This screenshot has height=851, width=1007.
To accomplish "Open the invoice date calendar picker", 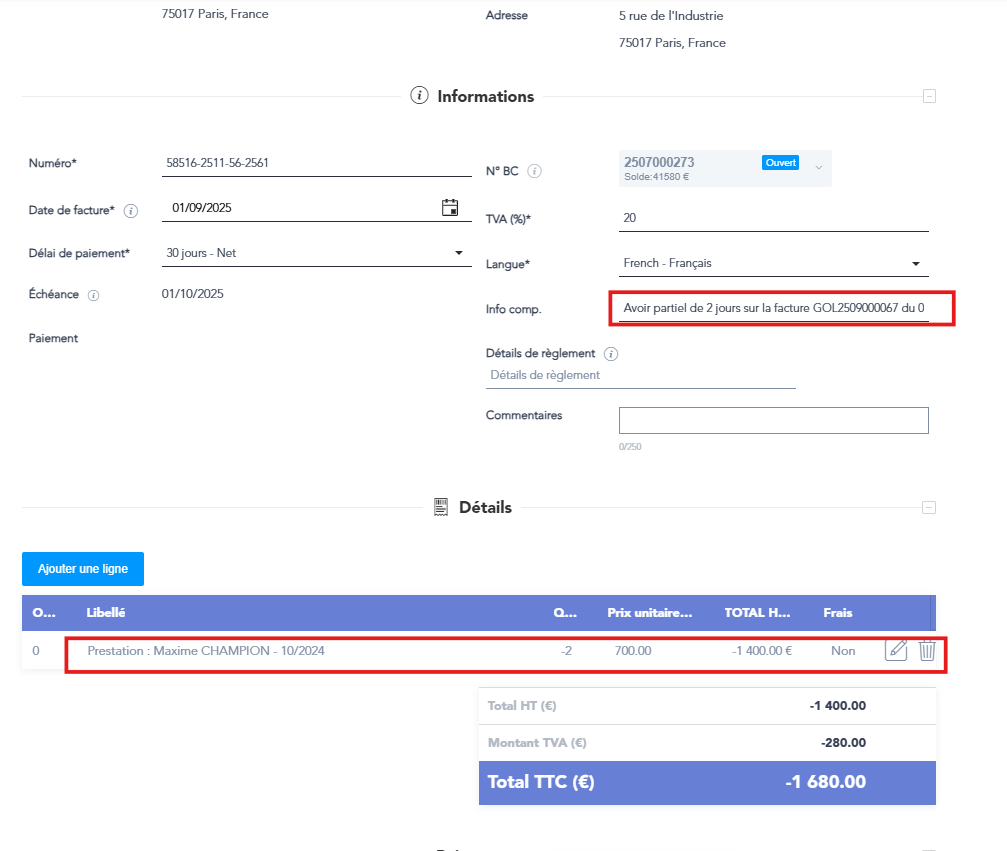I will click(x=450, y=208).
